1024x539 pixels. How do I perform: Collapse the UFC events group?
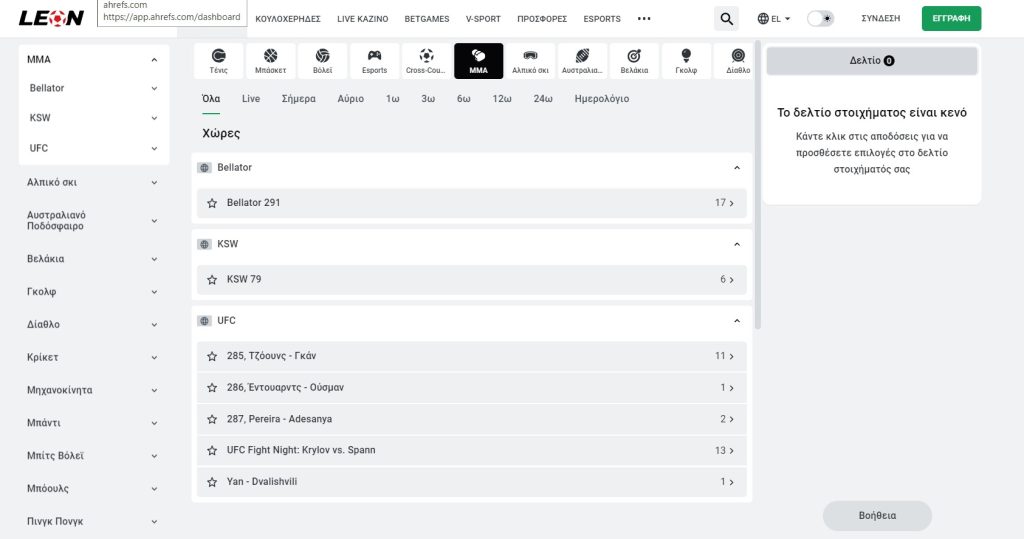click(737, 321)
